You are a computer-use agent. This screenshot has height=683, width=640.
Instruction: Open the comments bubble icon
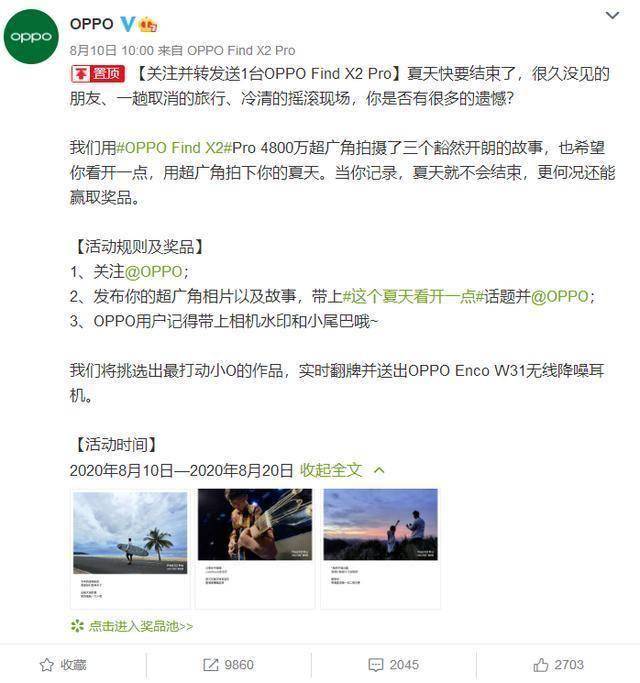(x=376, y=665)
